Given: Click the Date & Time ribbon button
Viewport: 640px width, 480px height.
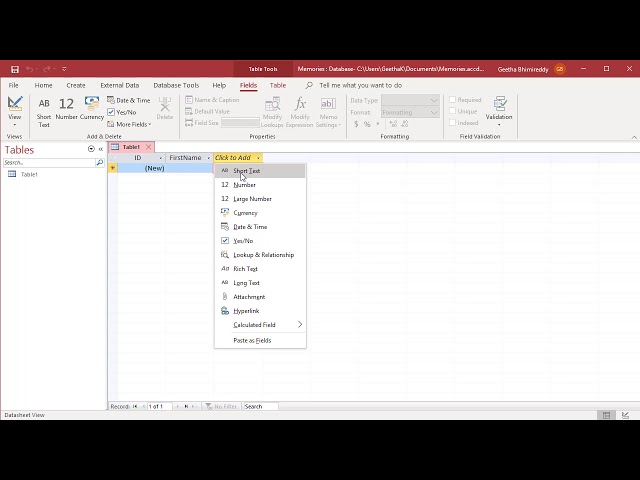Looking at the screenshot, I should [x=129, y=100].
